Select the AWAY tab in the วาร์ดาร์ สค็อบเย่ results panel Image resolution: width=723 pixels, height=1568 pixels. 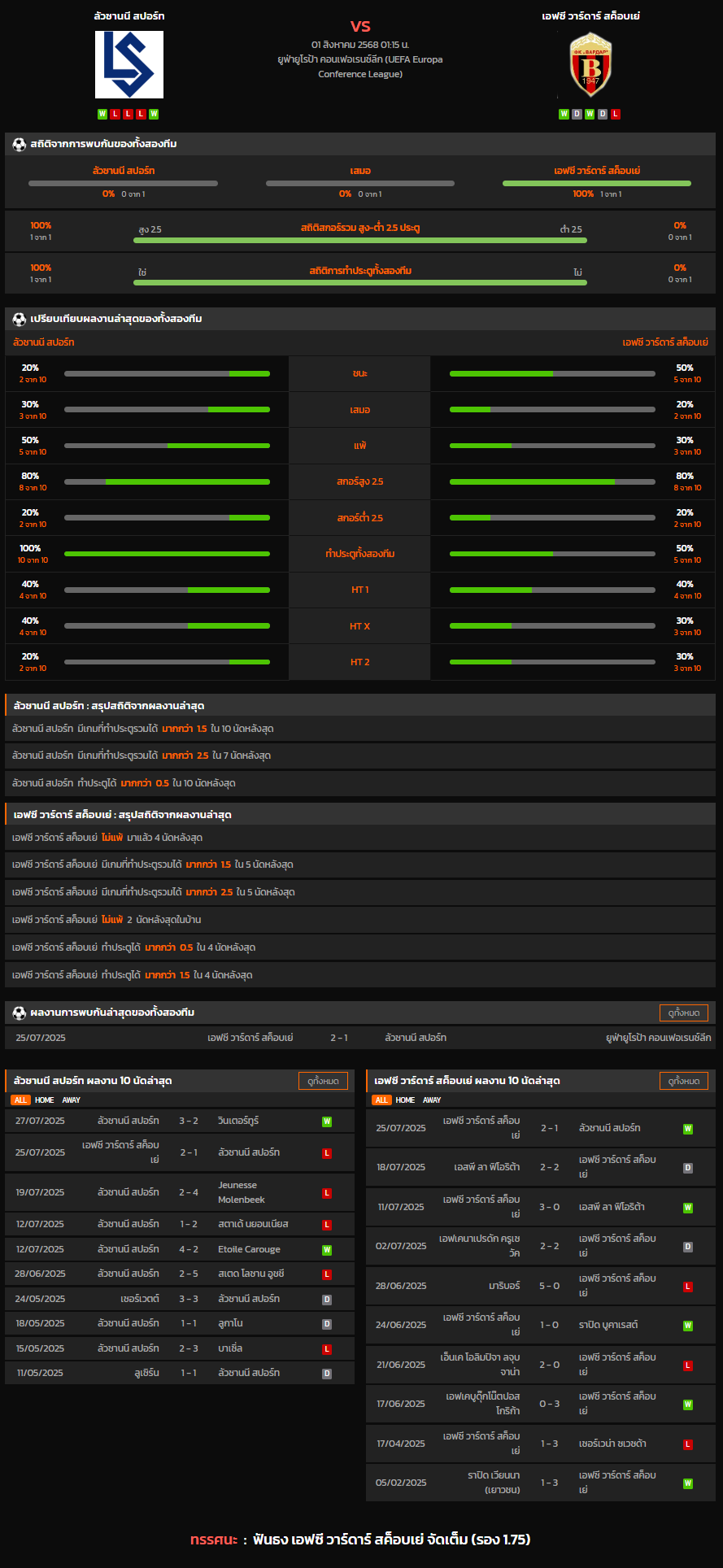coord(433,1100)
